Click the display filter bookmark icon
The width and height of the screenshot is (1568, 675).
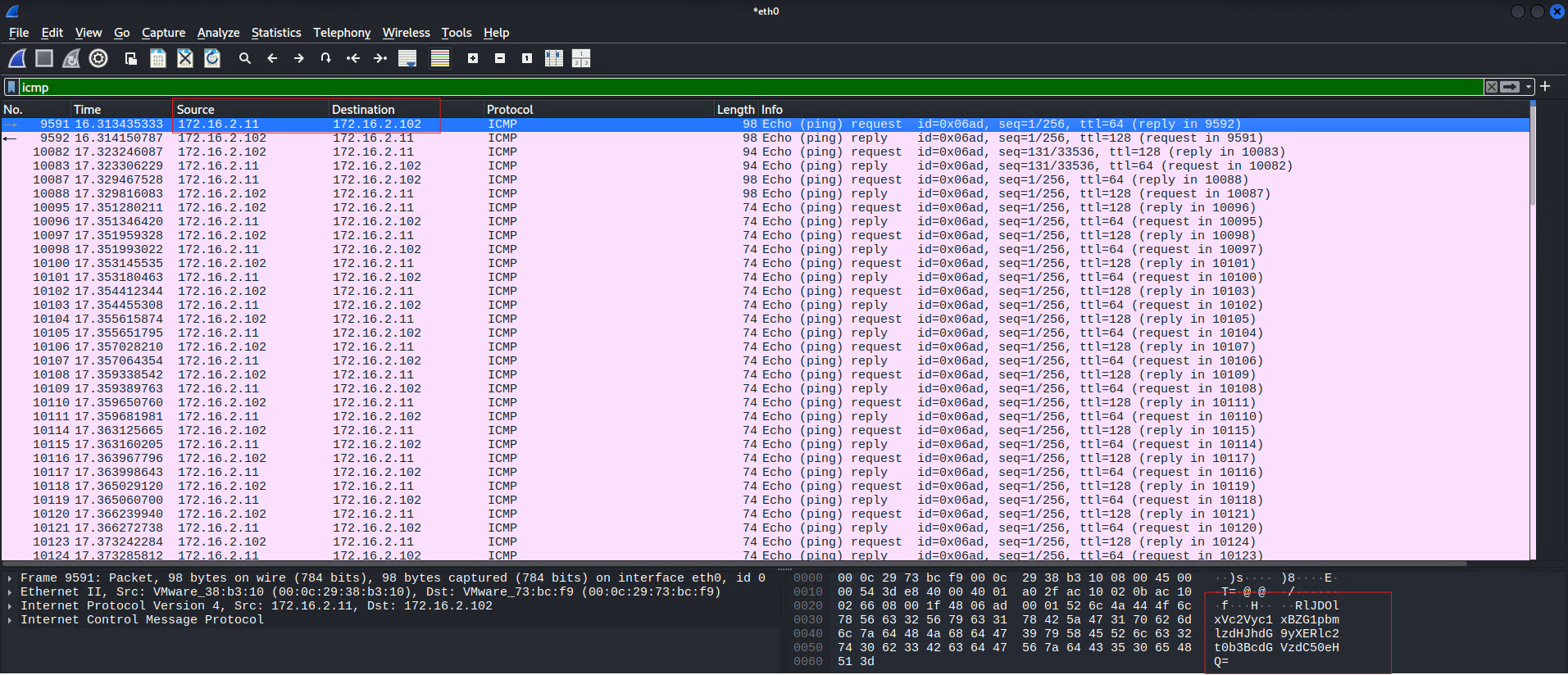click(x=11, y=87)
